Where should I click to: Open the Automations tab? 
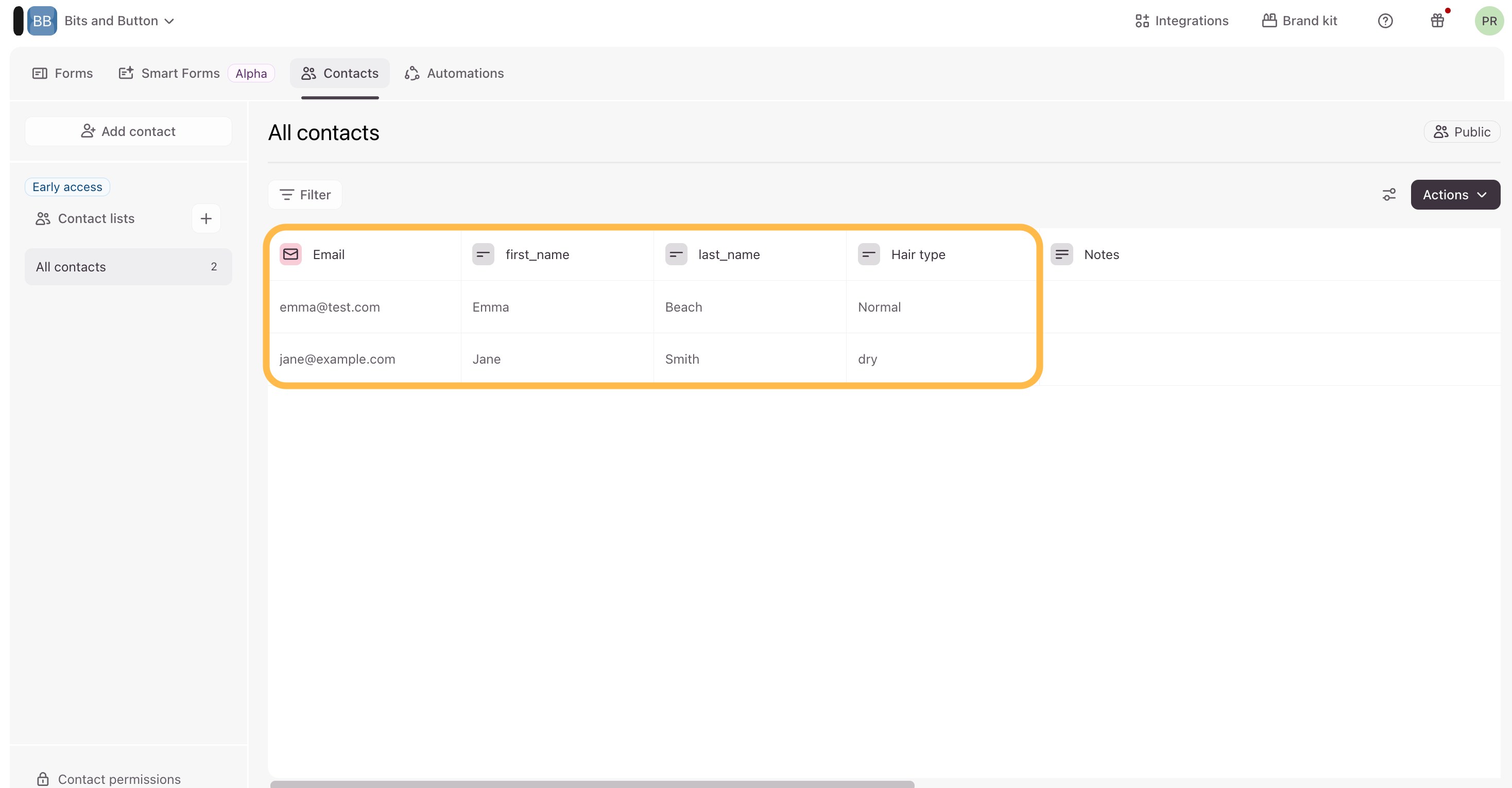[x=454, y=74]
